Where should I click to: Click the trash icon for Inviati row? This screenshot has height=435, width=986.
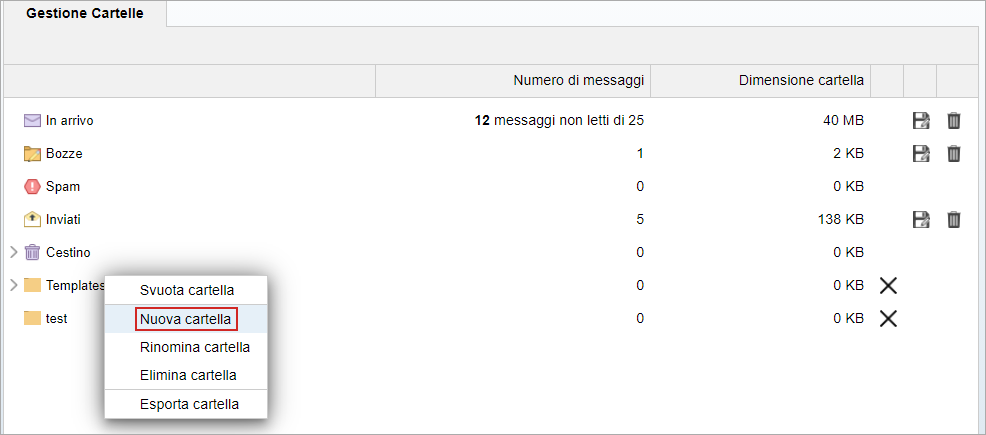(x=954, y=219)
